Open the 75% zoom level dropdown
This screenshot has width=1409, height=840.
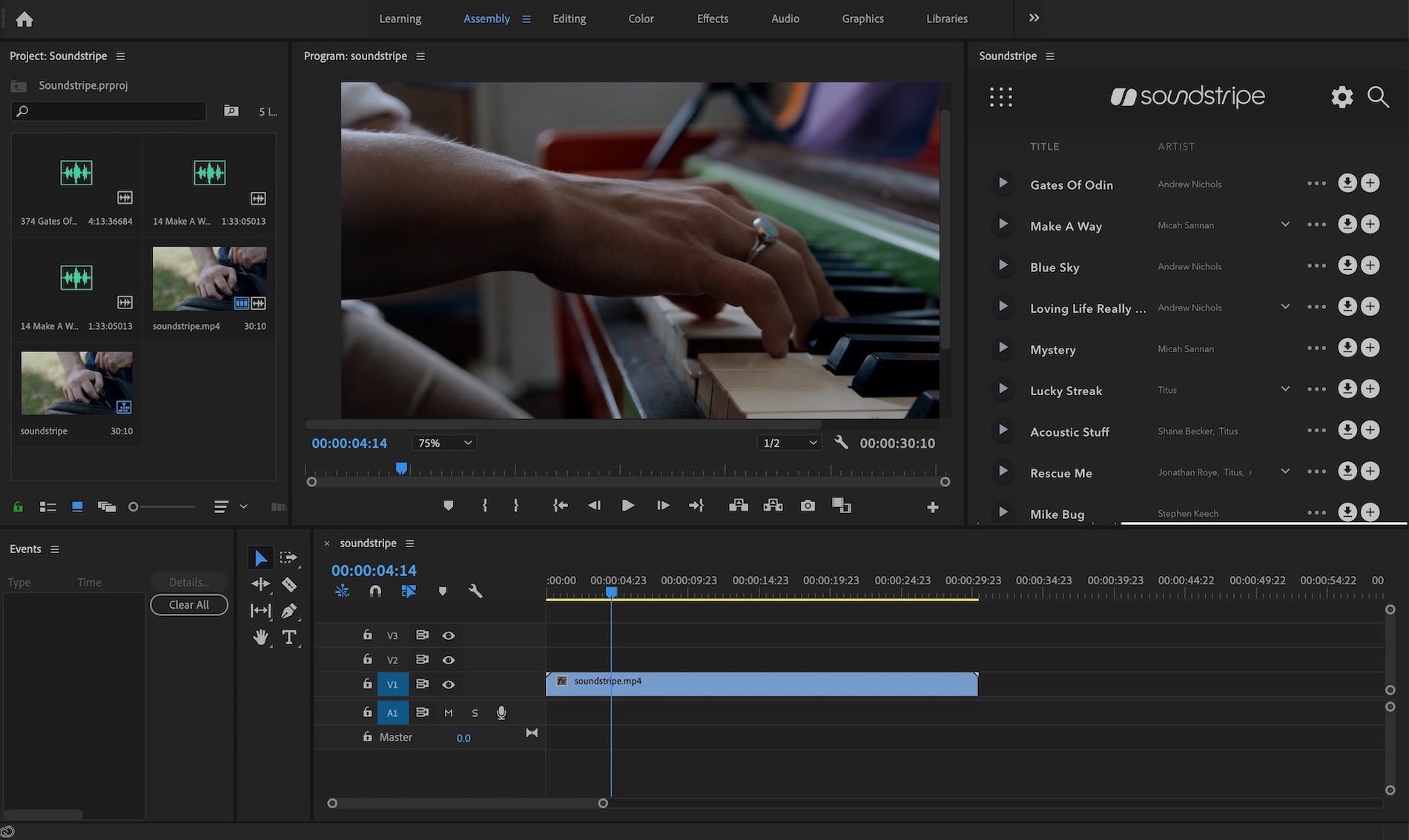point(443,443)
